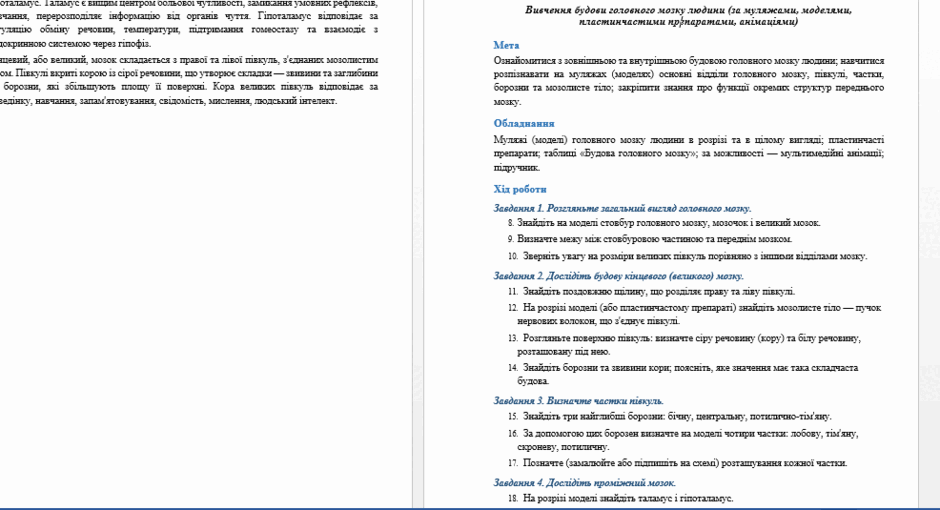The width and height of the screenshot is (940, 510).
Task: Click item 12 "На розрізі моделі (або пластинчастому препараті)"
Action: click(x=694, y=314)
